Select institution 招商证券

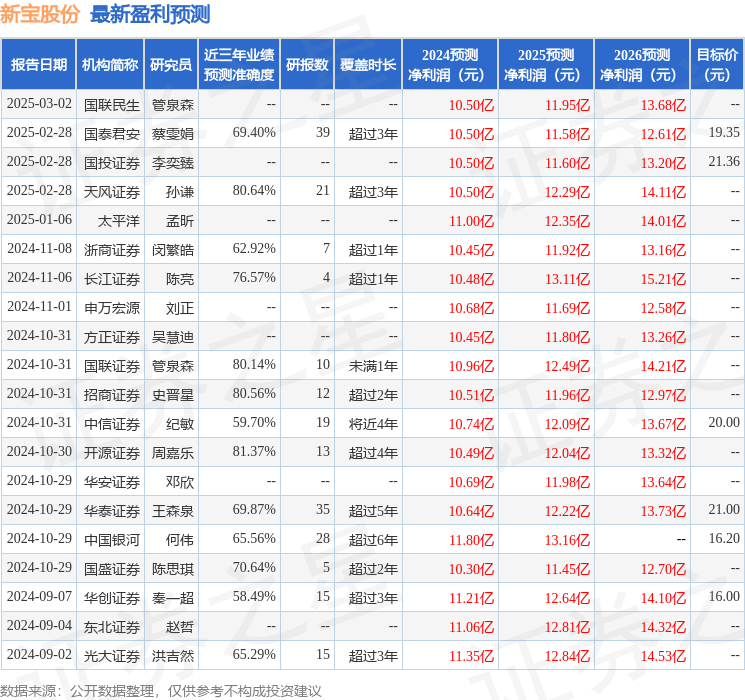(112, 394)
